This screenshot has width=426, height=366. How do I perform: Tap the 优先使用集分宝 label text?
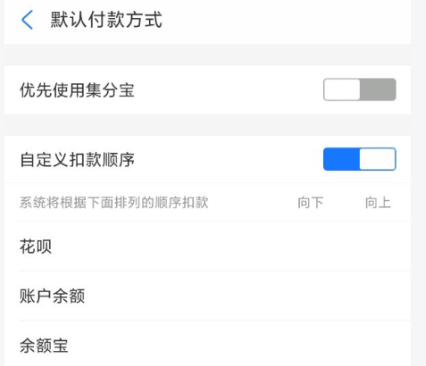coord(77,90)
